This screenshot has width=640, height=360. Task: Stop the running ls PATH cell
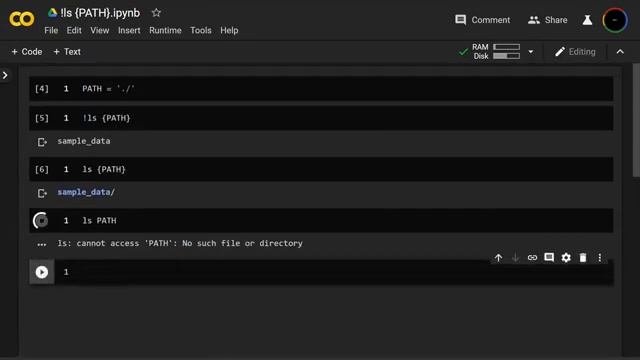[41, 220]
